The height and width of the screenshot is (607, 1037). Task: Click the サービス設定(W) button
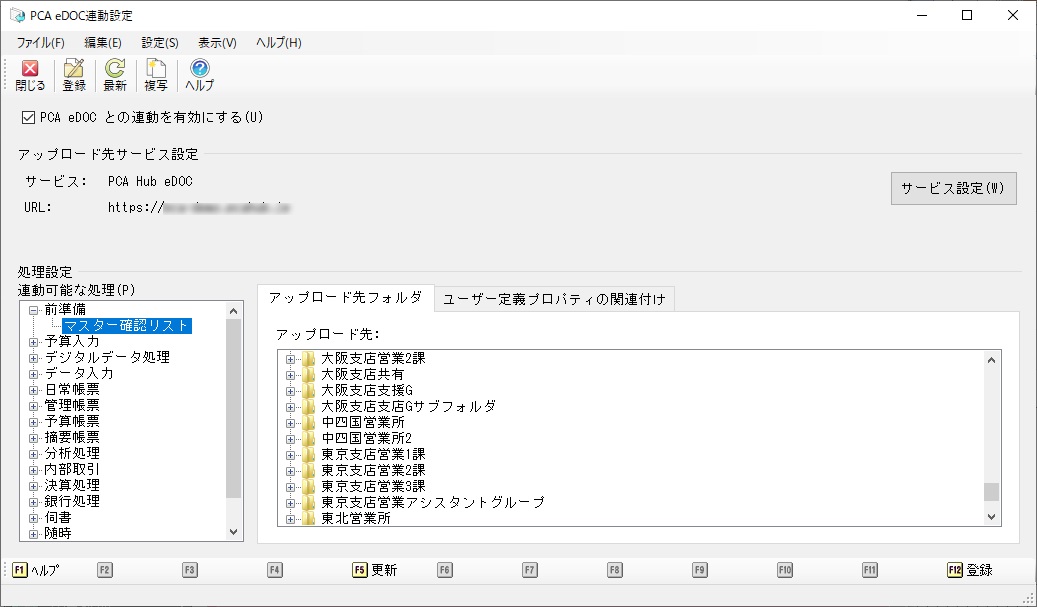[953, 188]
